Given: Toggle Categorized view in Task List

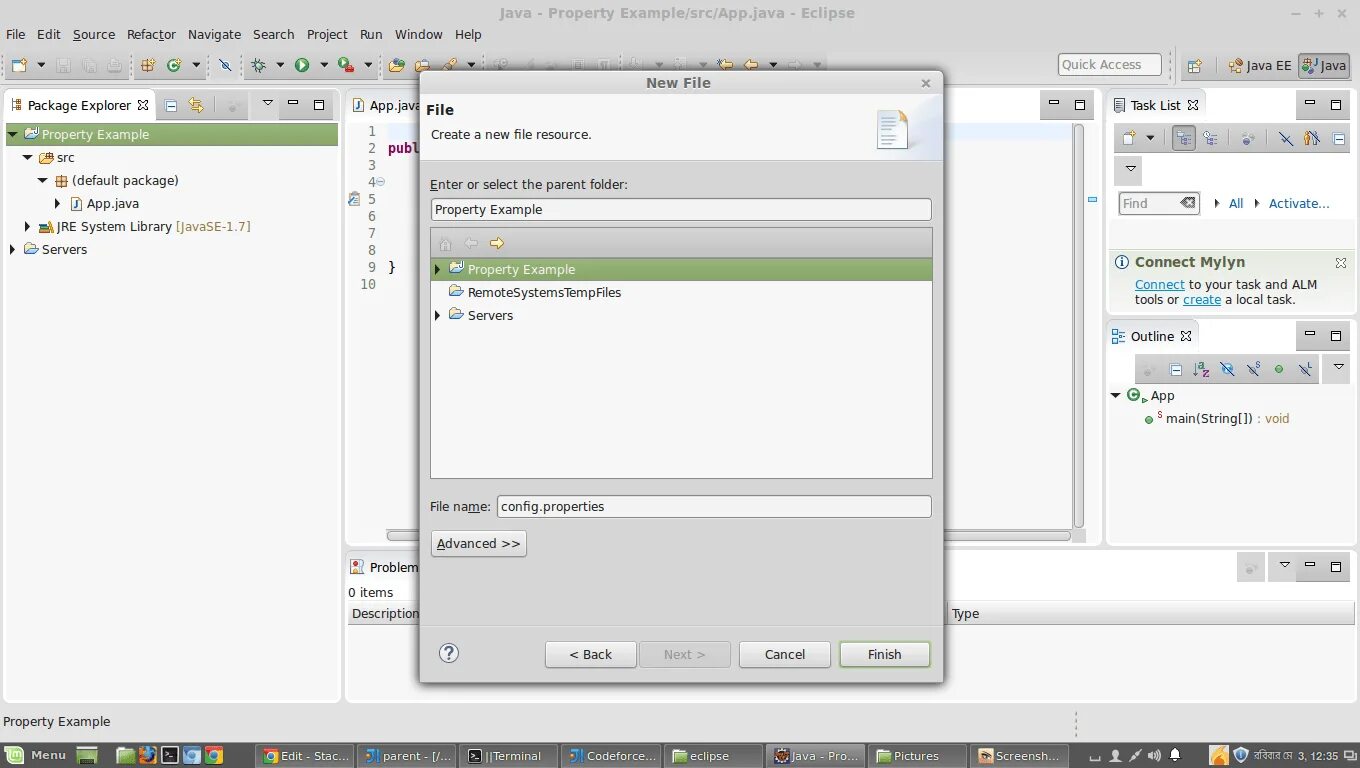Looking at the screenshot, I should (x=1184, y=138).
